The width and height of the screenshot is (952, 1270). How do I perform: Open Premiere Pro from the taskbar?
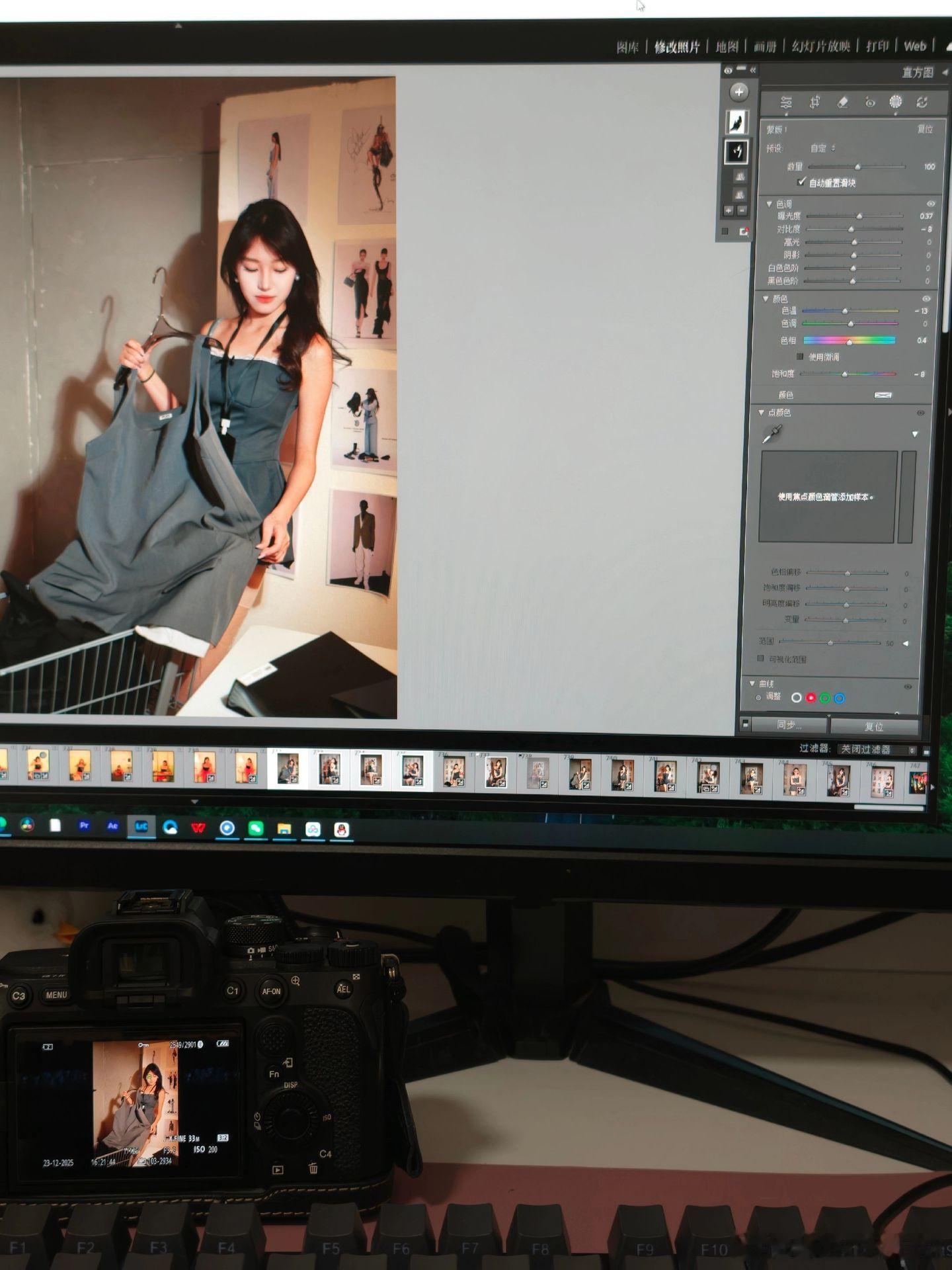tap(84, 825)
